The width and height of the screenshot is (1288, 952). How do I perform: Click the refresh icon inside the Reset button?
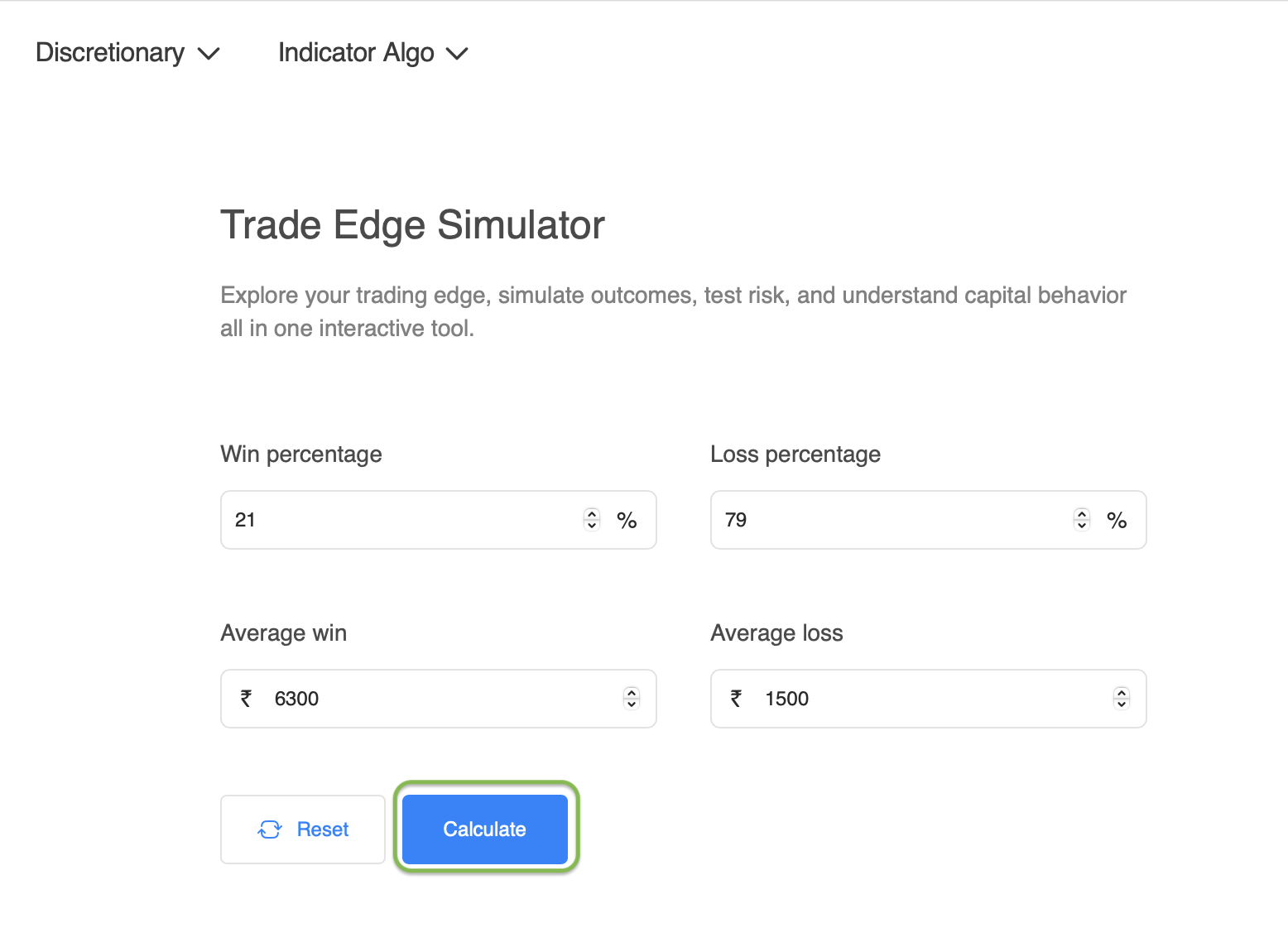click(x=269, y=829)
